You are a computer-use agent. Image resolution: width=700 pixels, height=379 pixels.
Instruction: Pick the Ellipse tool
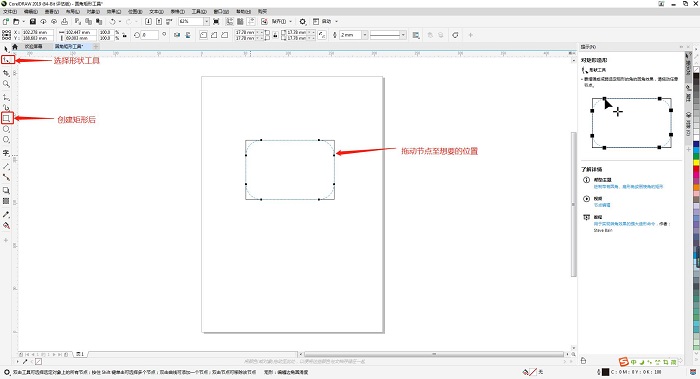(6, 129)
